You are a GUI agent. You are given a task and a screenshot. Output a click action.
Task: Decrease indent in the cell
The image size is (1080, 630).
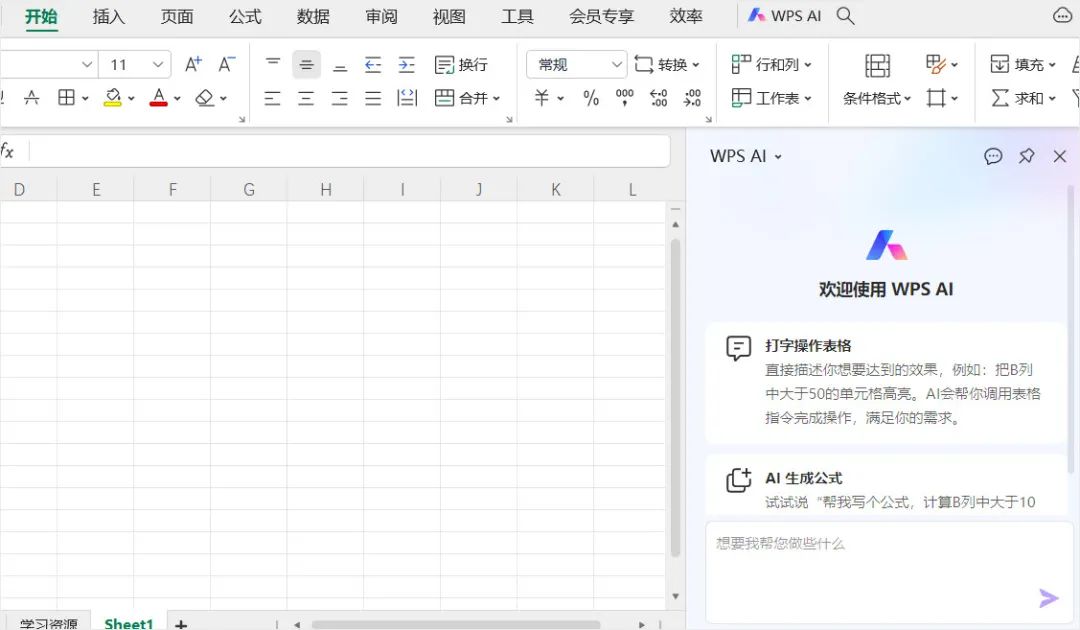point(373,65)
